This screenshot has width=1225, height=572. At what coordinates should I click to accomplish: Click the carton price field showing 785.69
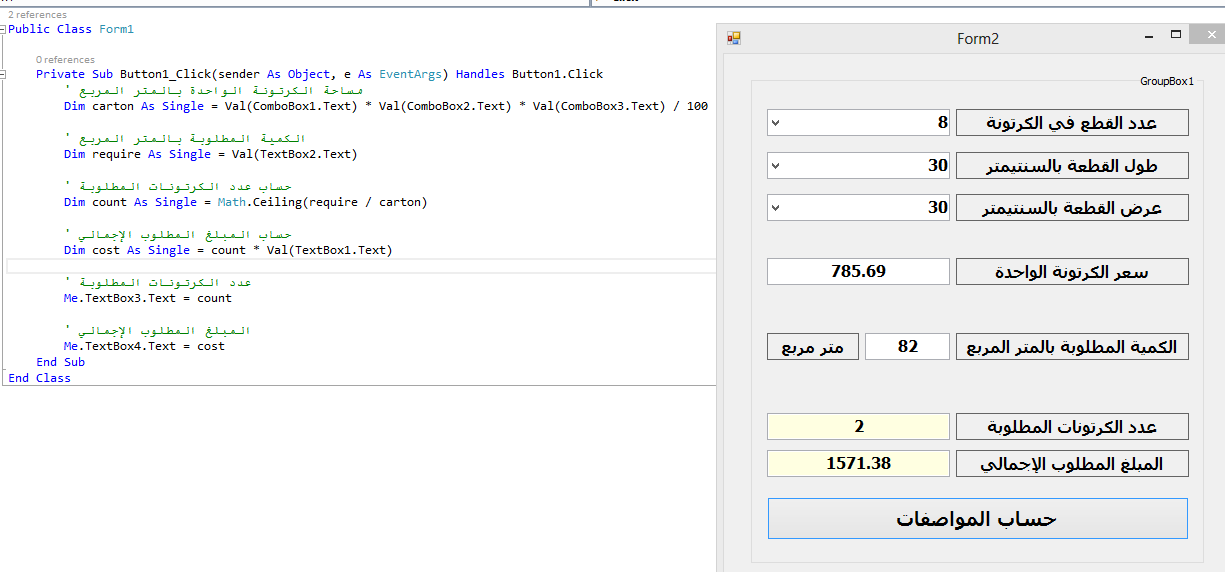click(858, 271)
